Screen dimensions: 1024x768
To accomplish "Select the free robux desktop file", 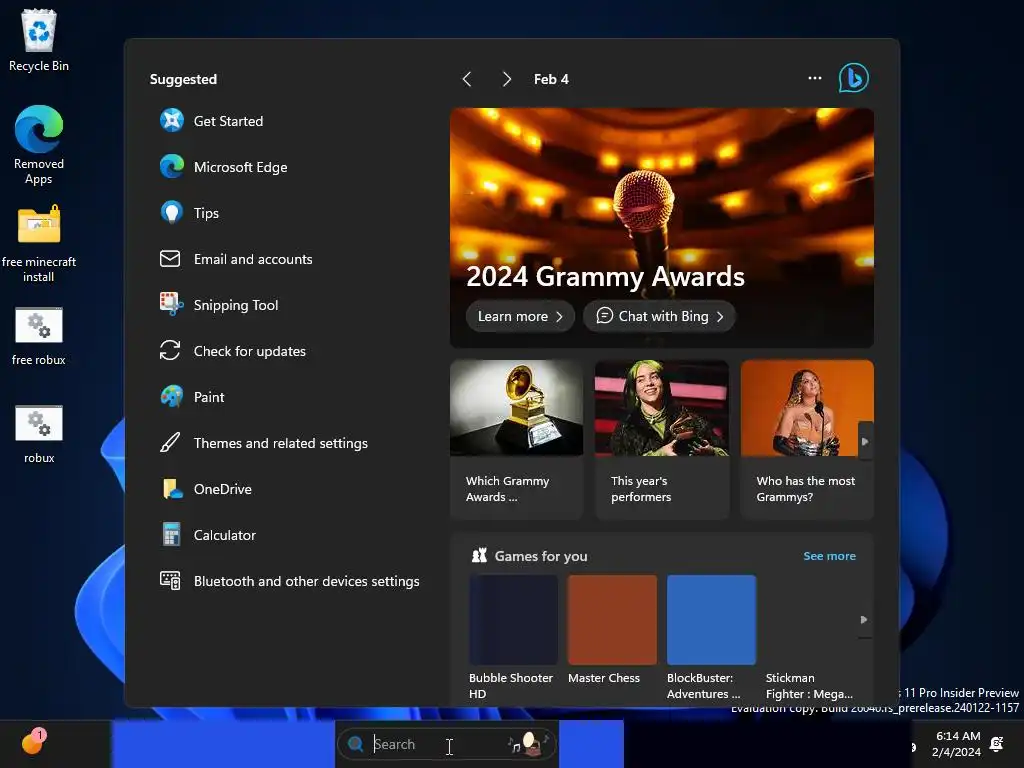I will (x=39, y=336).
